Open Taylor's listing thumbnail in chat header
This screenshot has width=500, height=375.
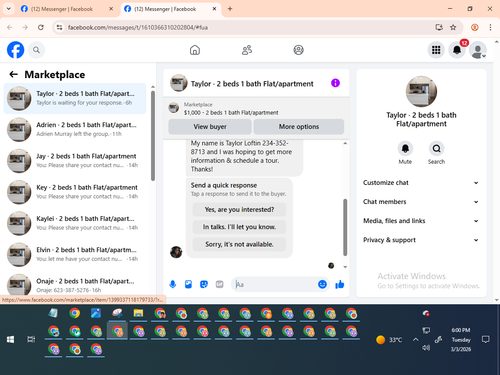[x=179, y=83]
